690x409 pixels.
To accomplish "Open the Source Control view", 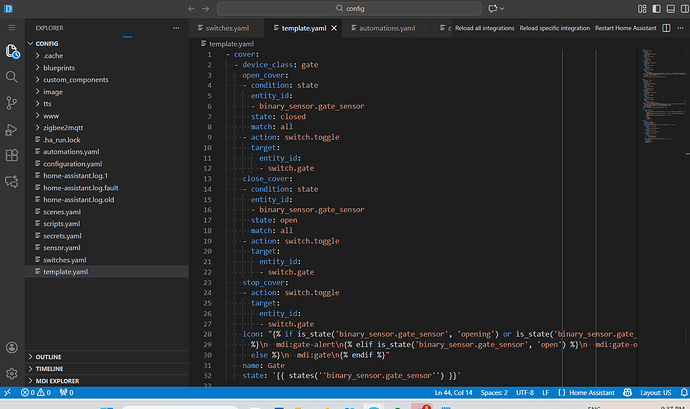I will [12, 103].
